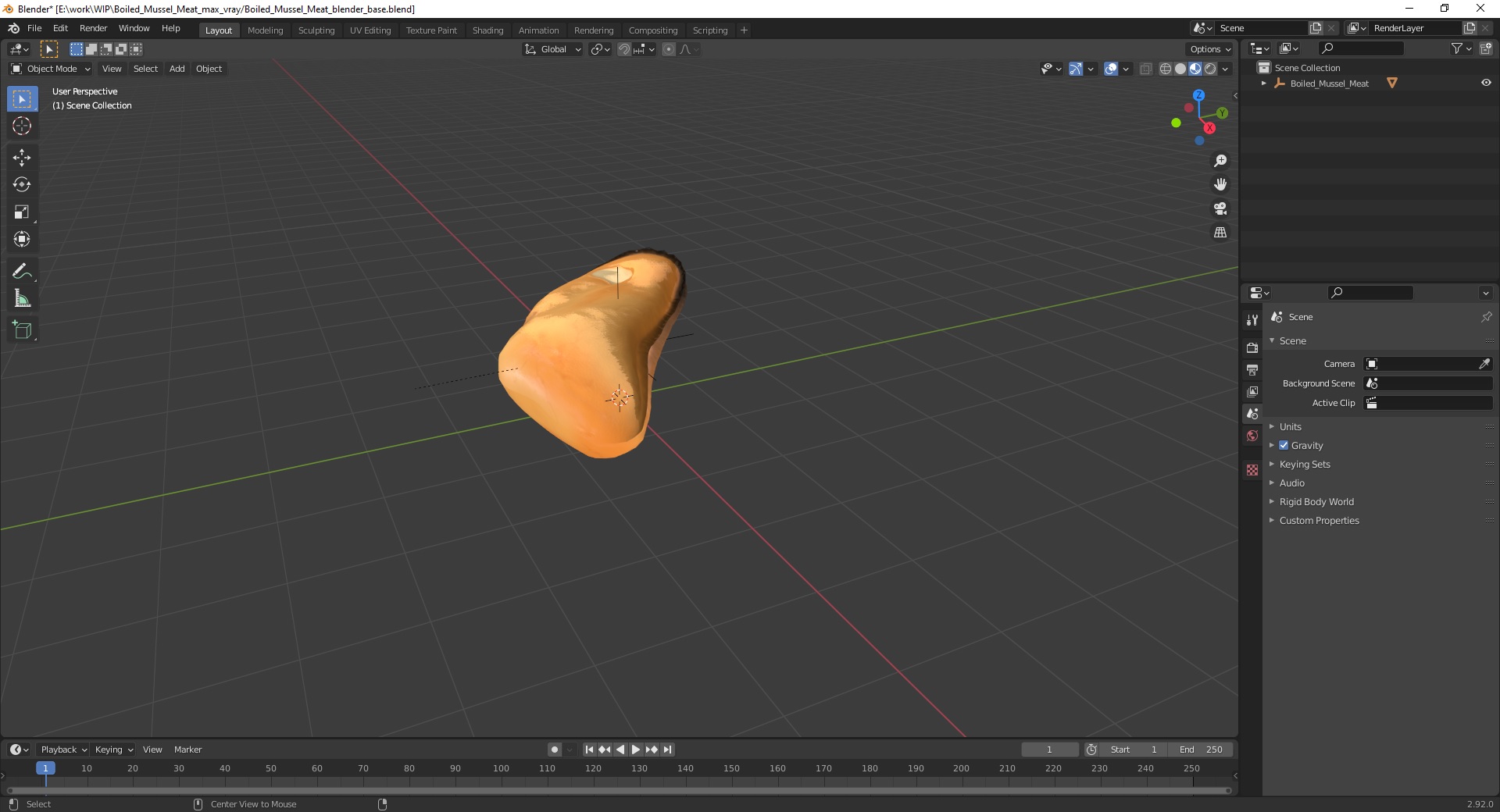Jump to the timeline start
This screenshot has height=812, width=1500.
coord(589,750)
